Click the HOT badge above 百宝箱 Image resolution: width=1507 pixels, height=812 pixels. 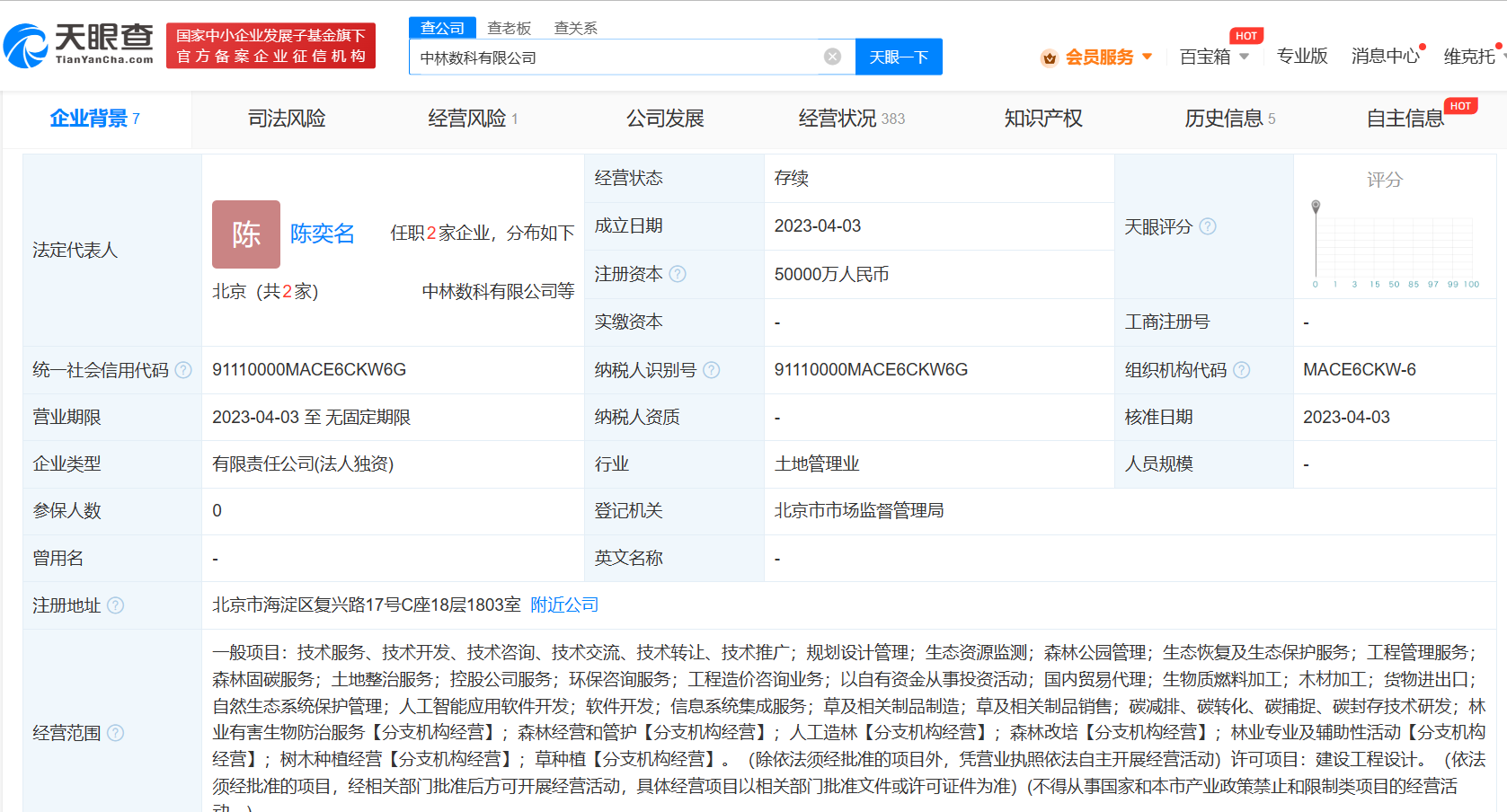[x=1246, y=36]
